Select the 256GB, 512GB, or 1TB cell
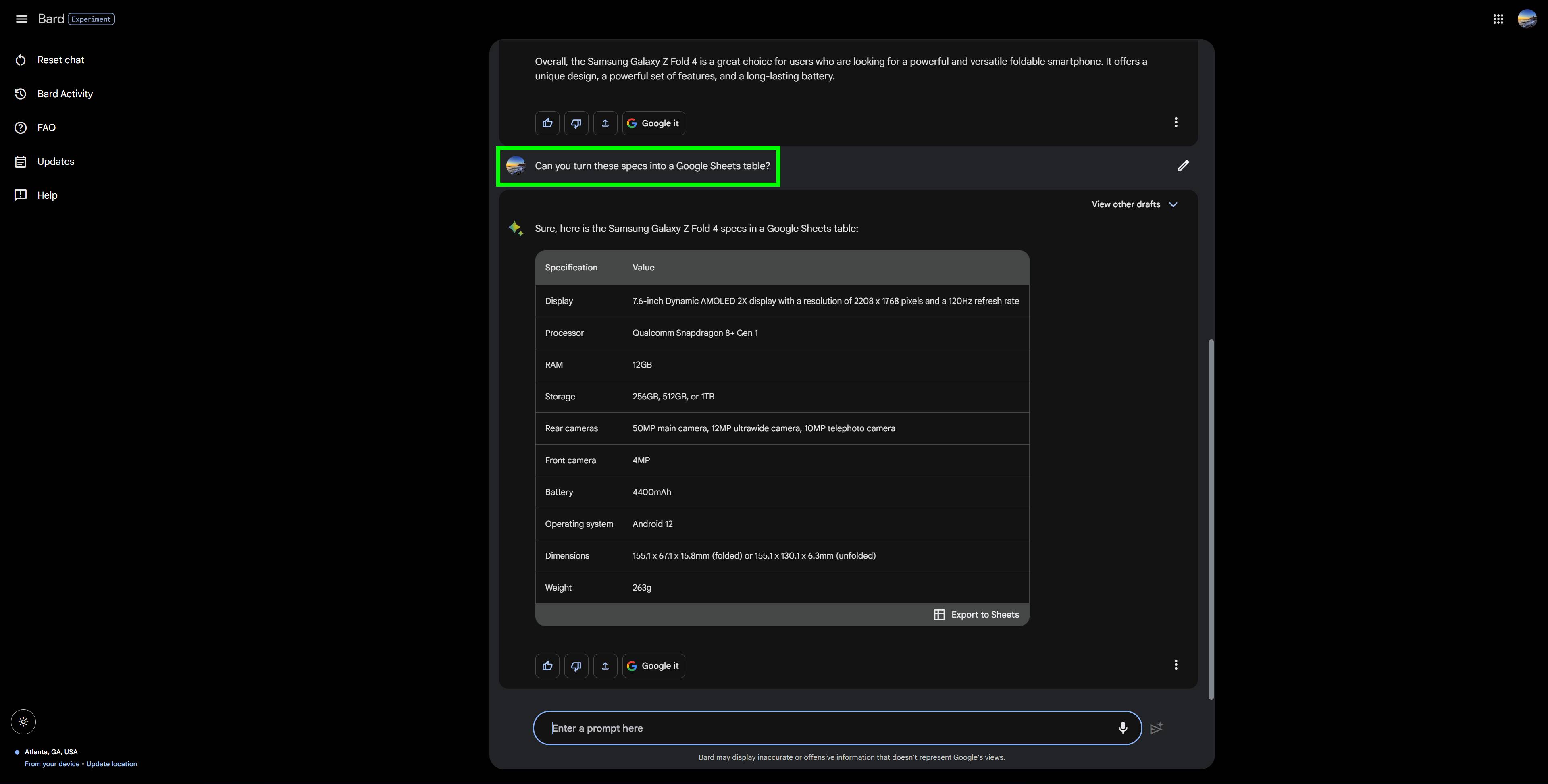The image size is (1548, 784). pyautogui.click(x=673, y=397)
